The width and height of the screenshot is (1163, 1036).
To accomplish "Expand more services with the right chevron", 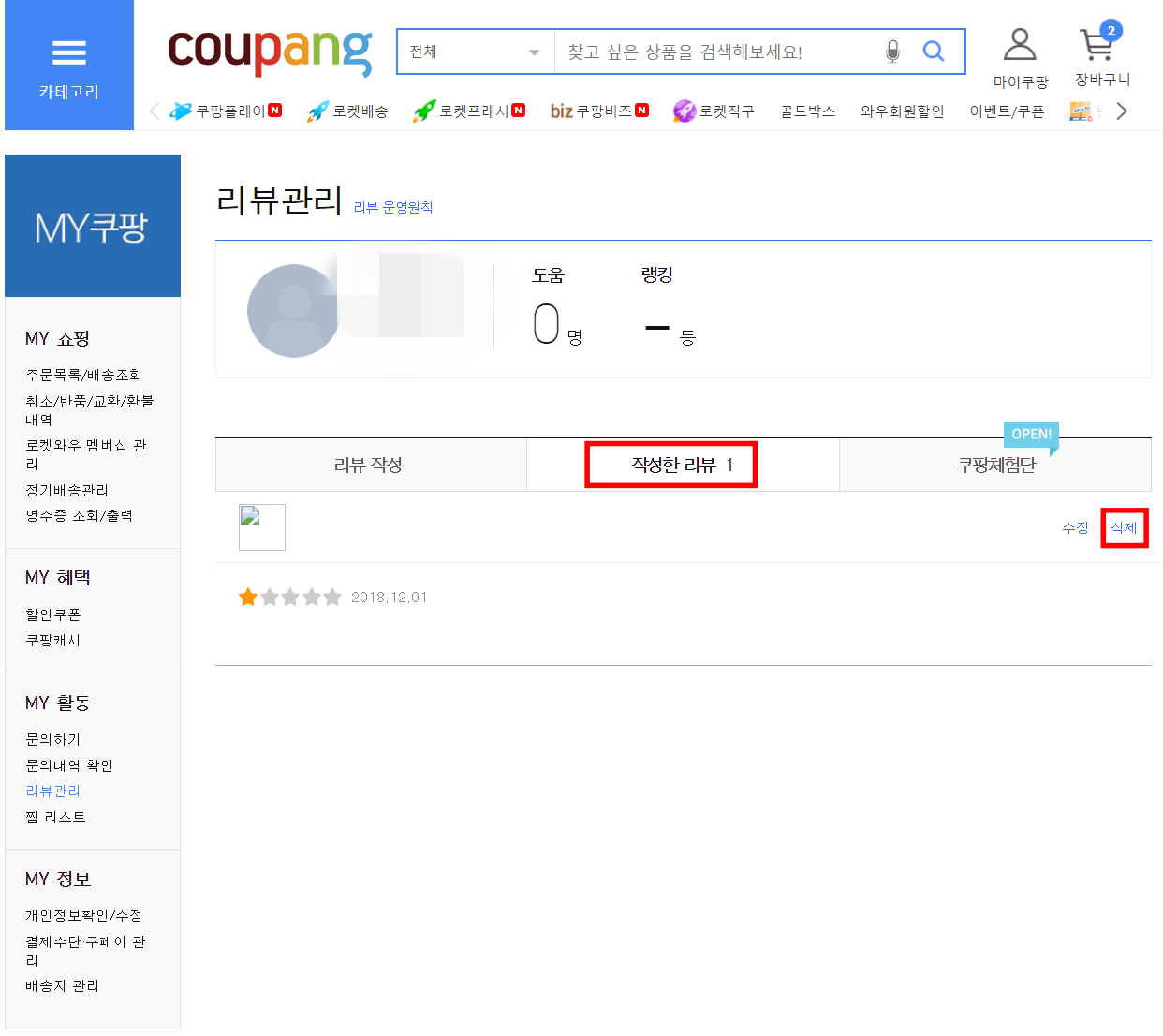I will [1122, 110].
